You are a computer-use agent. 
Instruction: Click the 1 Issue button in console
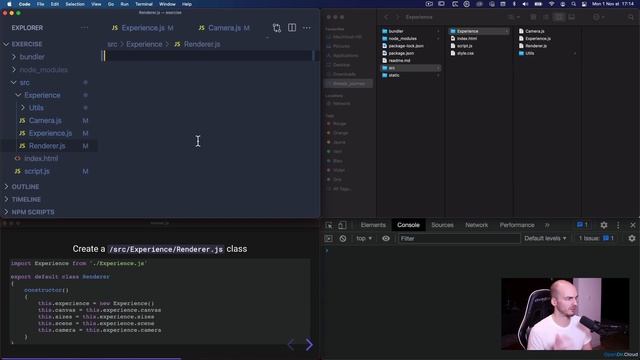click(x=596, y=238)
